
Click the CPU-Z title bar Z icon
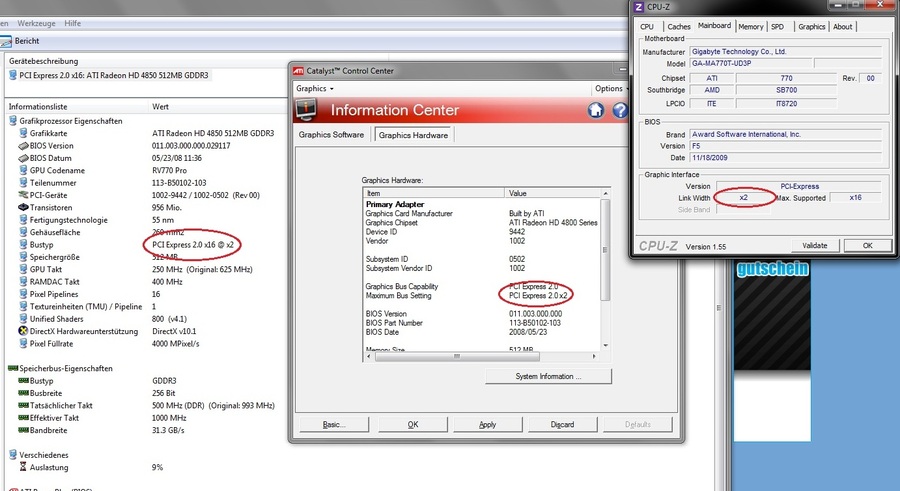click(x=639, y=7)
